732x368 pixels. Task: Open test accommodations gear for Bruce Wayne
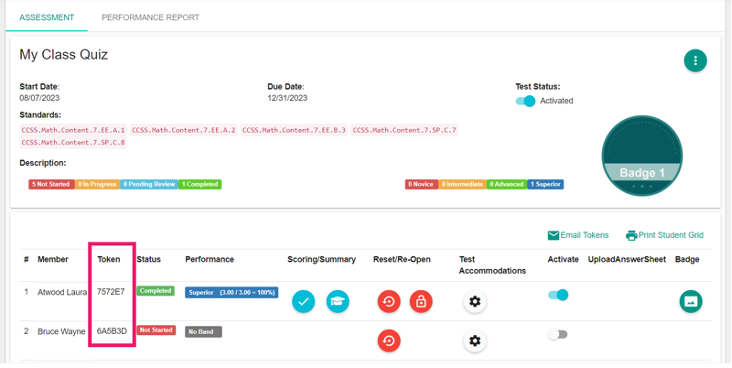pyautogui.click(x=475, y=341)
